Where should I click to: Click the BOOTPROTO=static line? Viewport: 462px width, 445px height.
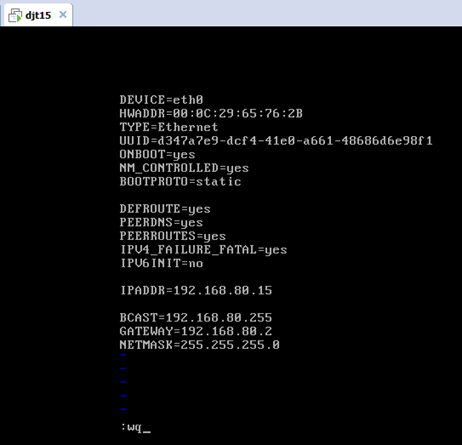pyautogui.click(x=180, y=182)
